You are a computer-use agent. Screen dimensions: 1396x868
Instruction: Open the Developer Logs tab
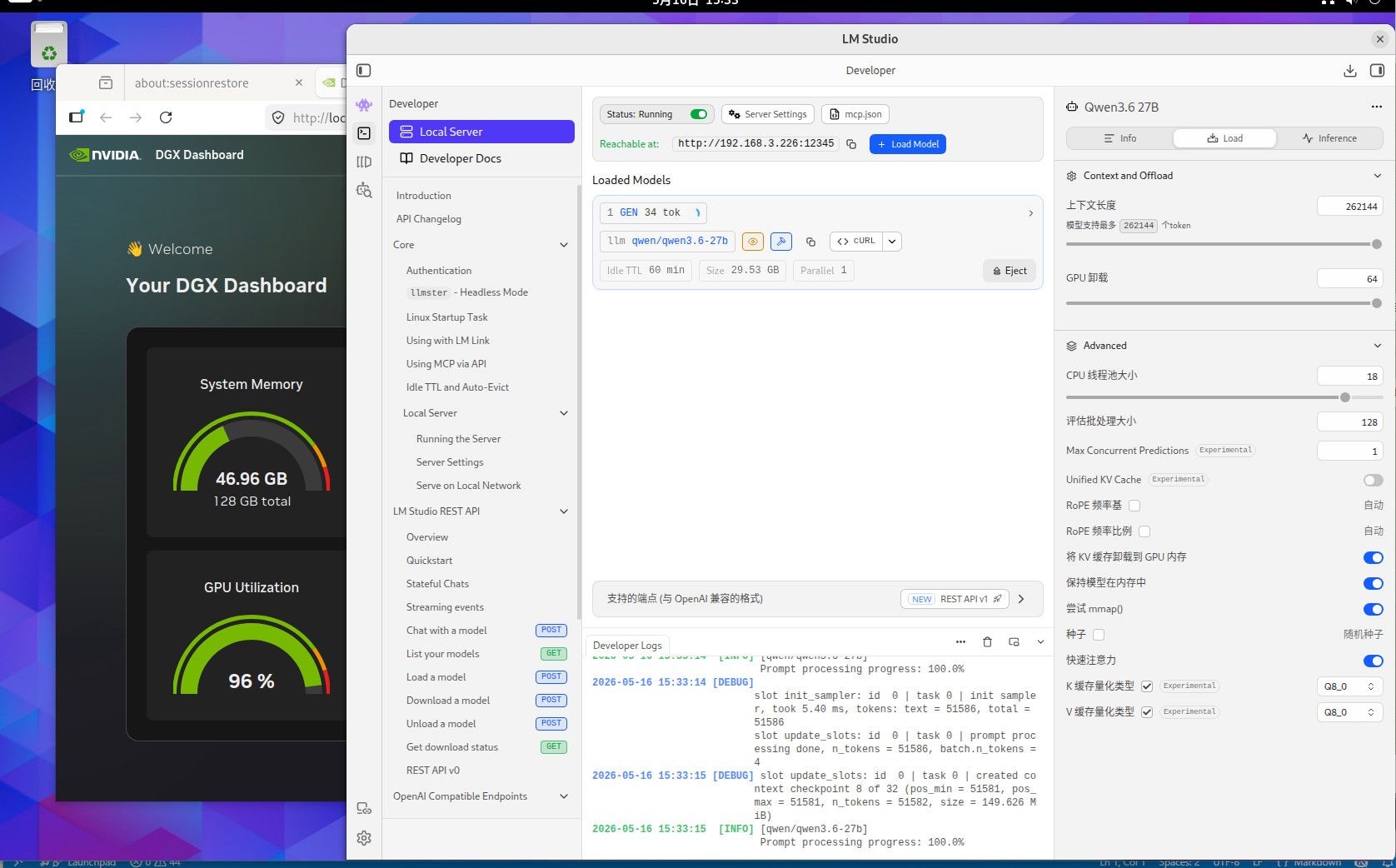tap(627, 646)
